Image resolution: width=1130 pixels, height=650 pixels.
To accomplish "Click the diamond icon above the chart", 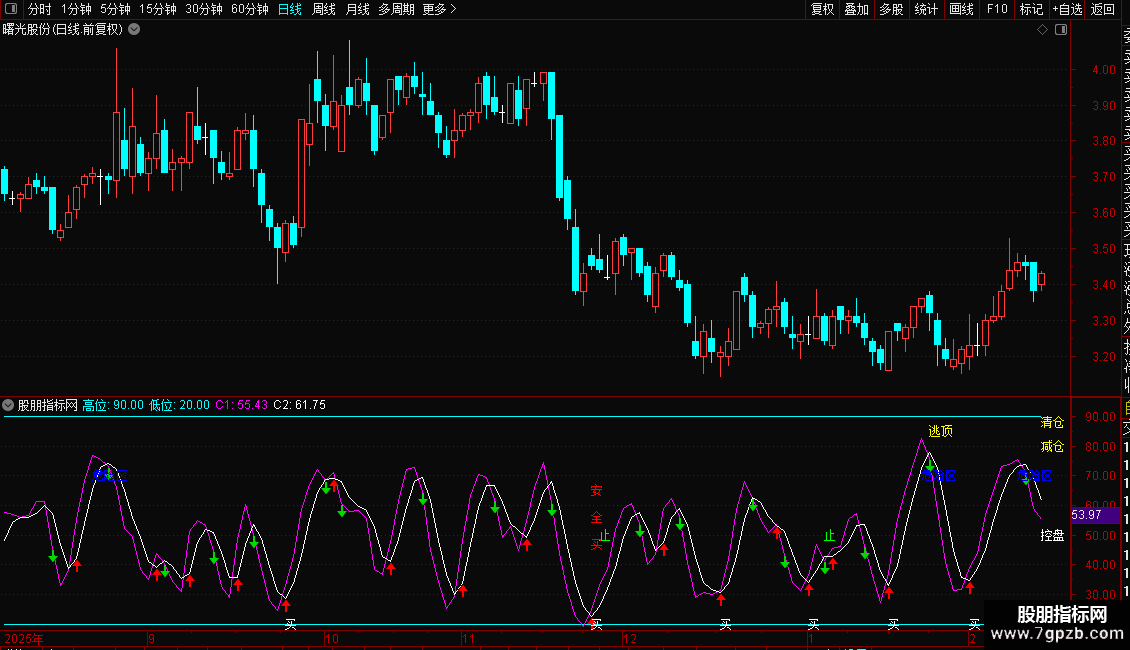I will tap(1042, 30).
